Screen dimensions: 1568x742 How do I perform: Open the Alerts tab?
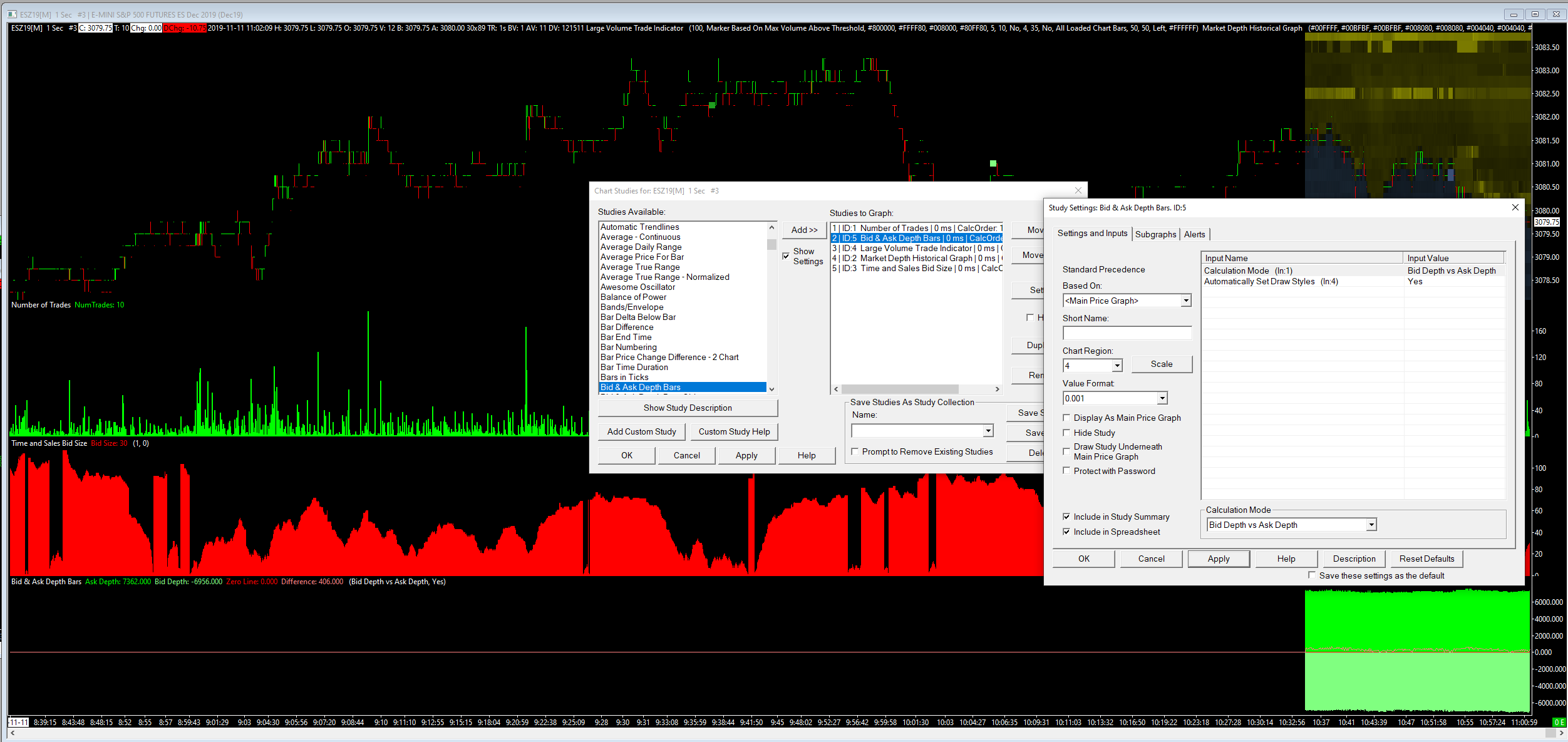tap(1194, 234)
